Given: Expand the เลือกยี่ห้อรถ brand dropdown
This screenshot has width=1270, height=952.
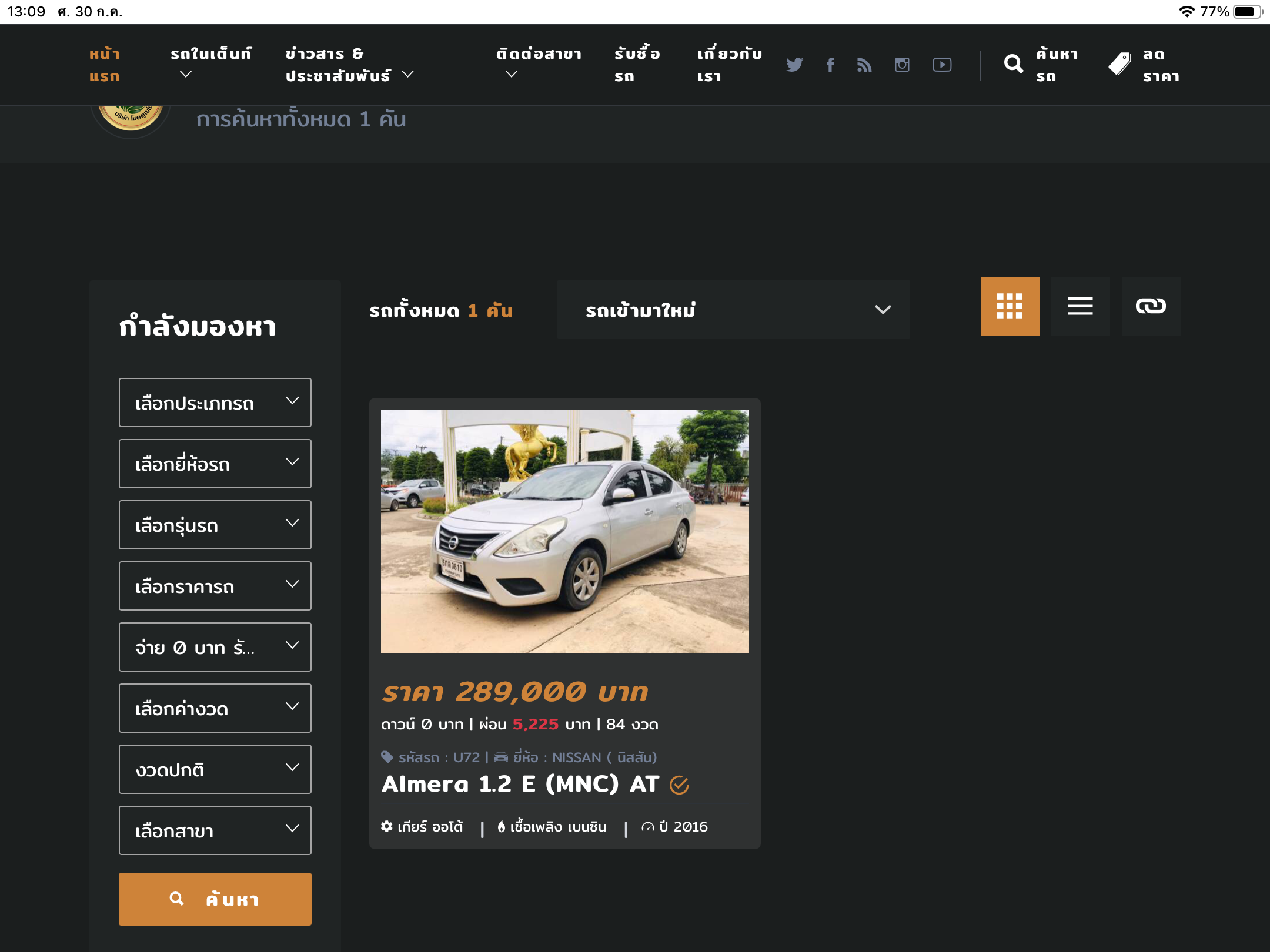Looking at the screenshot, I should click(x=215, y=464).
